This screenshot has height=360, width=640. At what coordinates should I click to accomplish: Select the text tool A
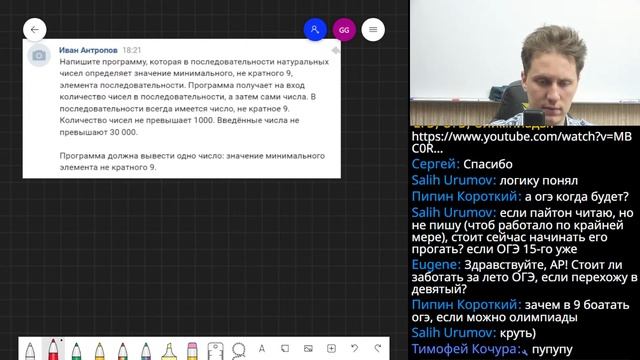(x=262, y=349)
